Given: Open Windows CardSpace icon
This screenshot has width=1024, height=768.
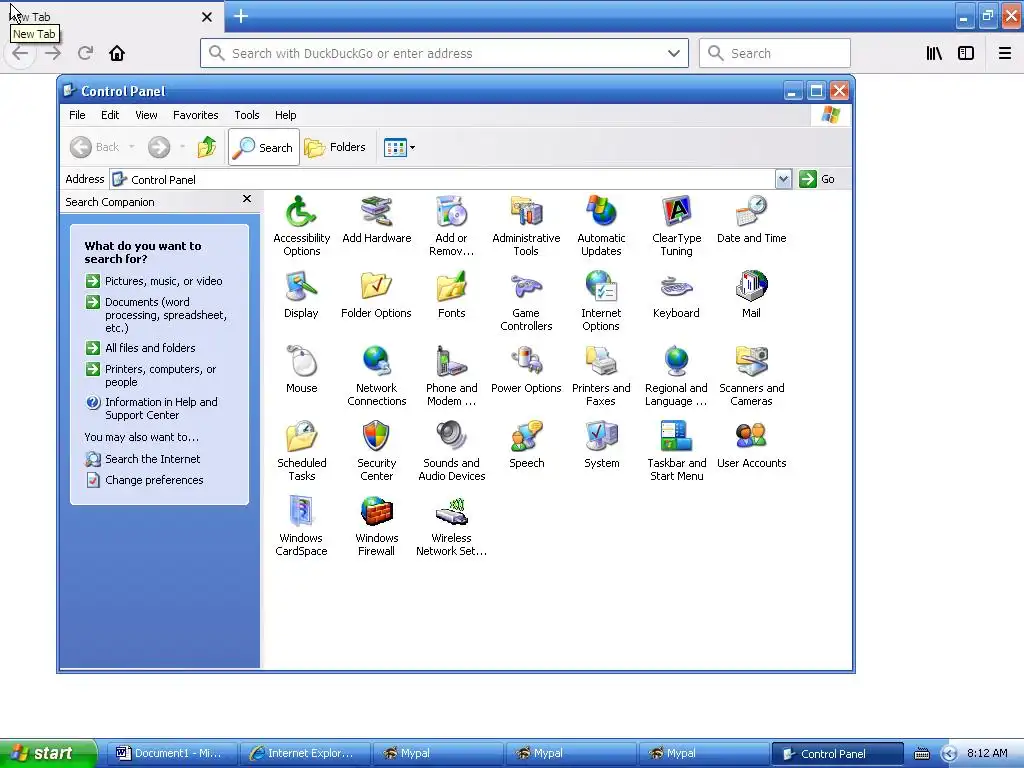Looking at the screenshot, I should [301, 526].
